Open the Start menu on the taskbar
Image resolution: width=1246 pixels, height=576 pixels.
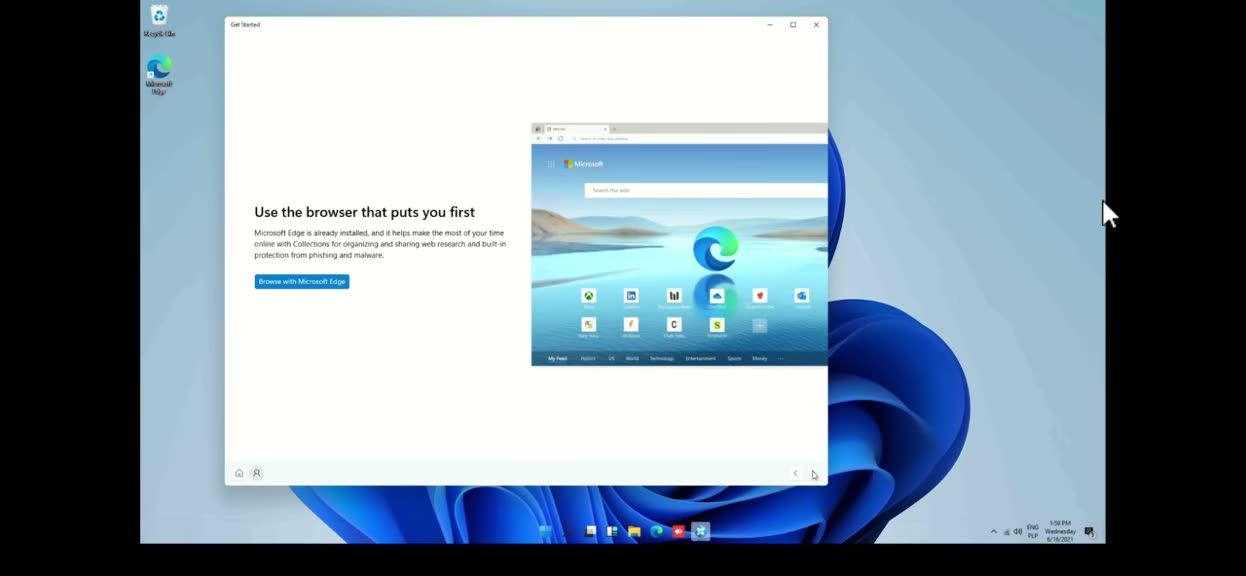pyautogui.click(x=546, y=531)
